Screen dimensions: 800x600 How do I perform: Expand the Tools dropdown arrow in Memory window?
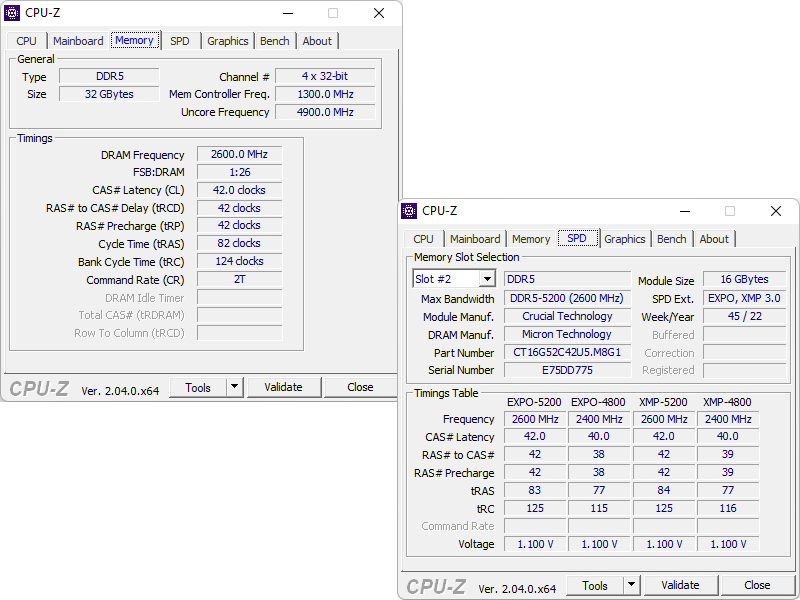point(234,387)
